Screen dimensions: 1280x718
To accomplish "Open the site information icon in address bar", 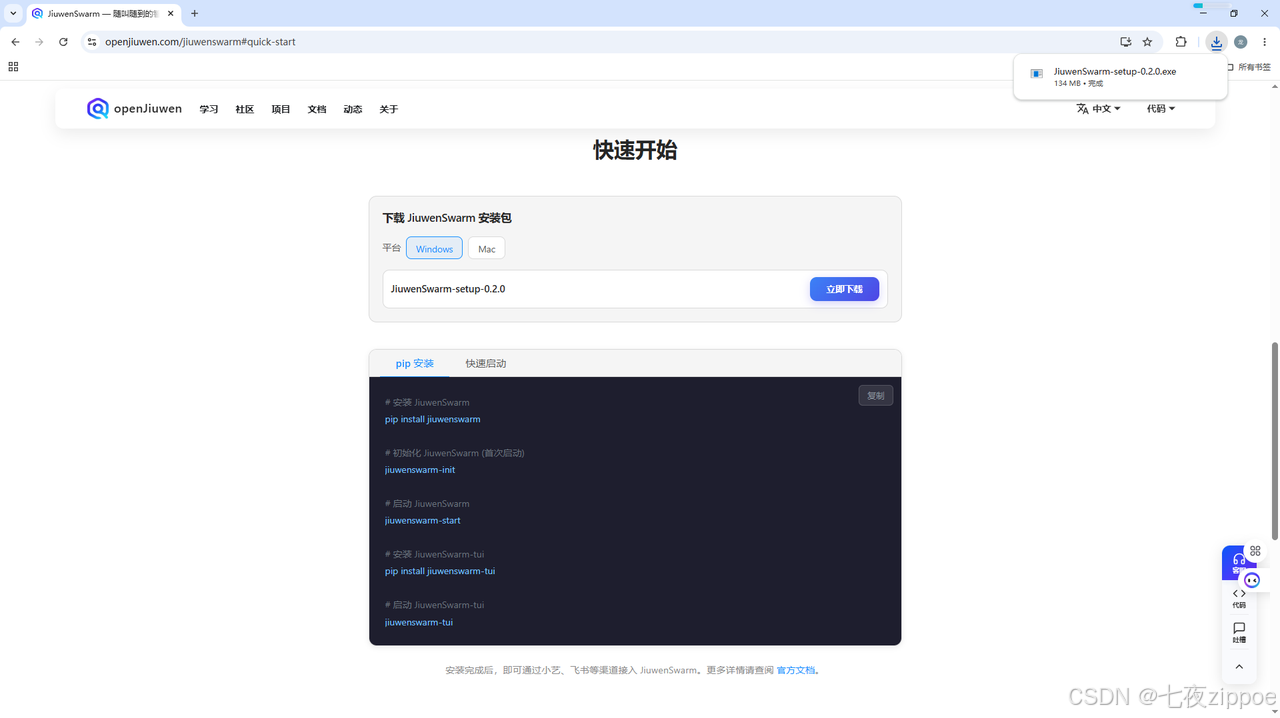I will point(91,42).
